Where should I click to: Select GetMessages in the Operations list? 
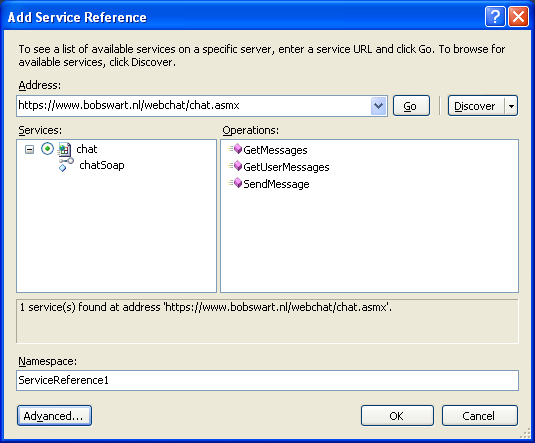point(275,150)
